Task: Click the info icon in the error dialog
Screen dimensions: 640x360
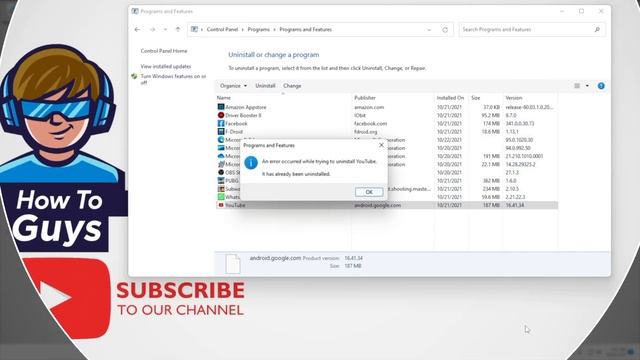Action: (x=251, y=162)
